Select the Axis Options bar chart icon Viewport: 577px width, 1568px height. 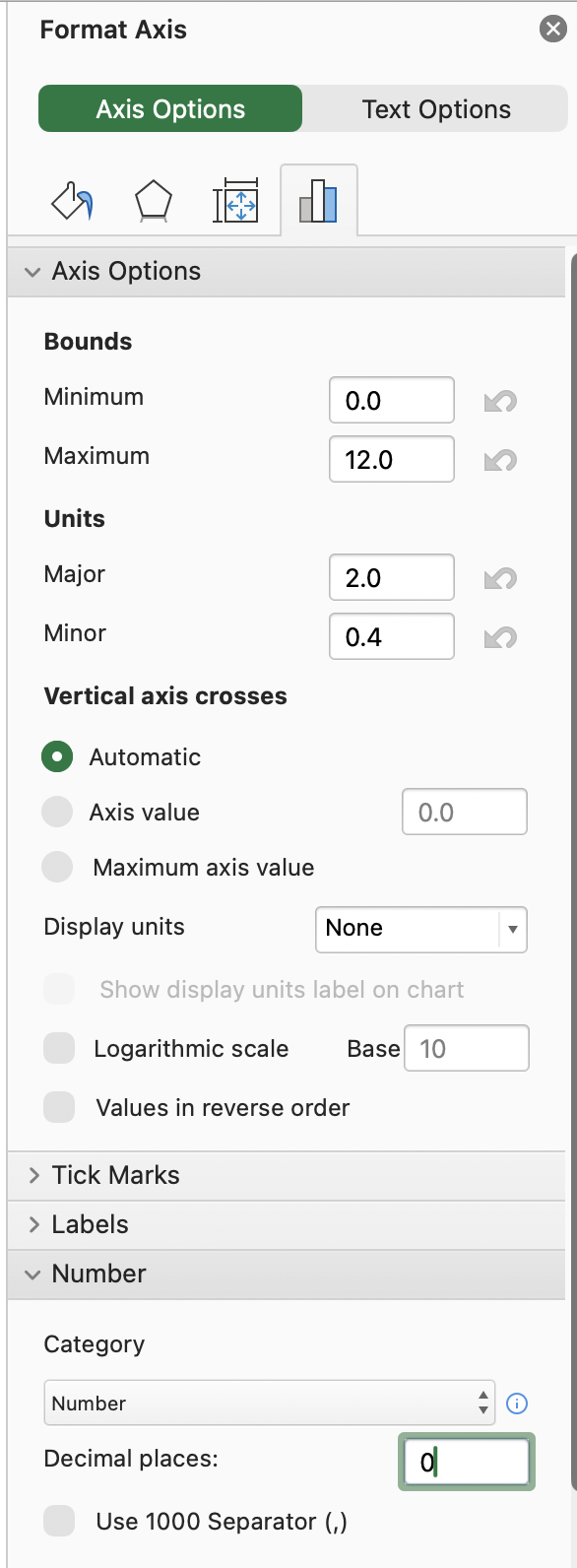click(x=318, y=201)
